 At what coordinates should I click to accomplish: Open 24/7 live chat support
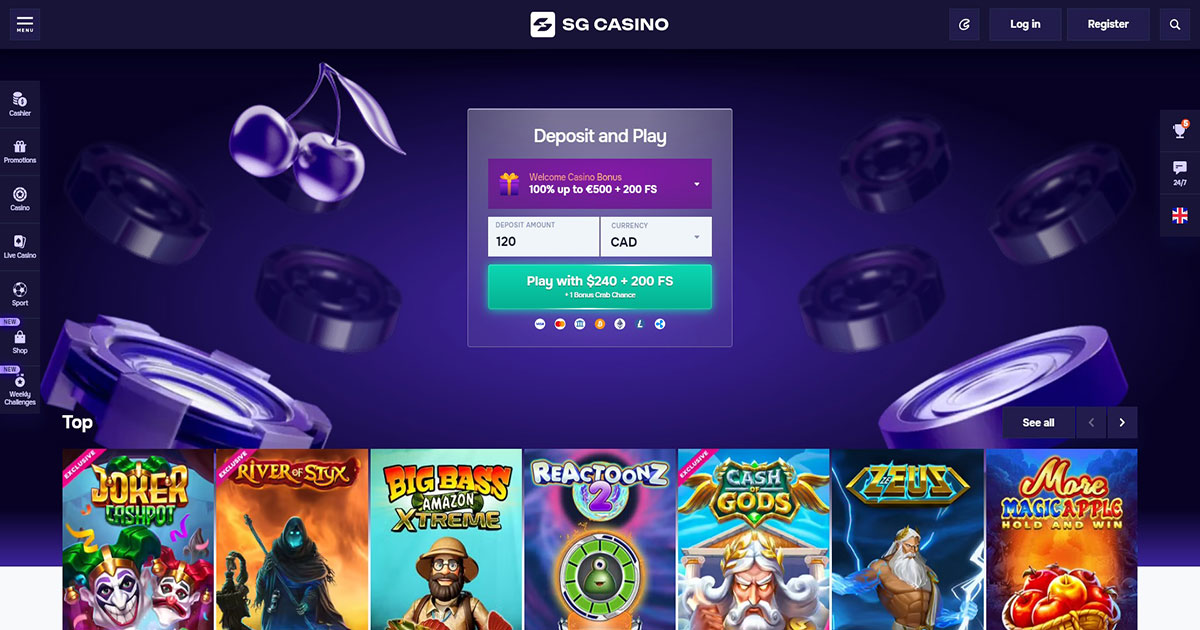click(x=1180, y=173)
